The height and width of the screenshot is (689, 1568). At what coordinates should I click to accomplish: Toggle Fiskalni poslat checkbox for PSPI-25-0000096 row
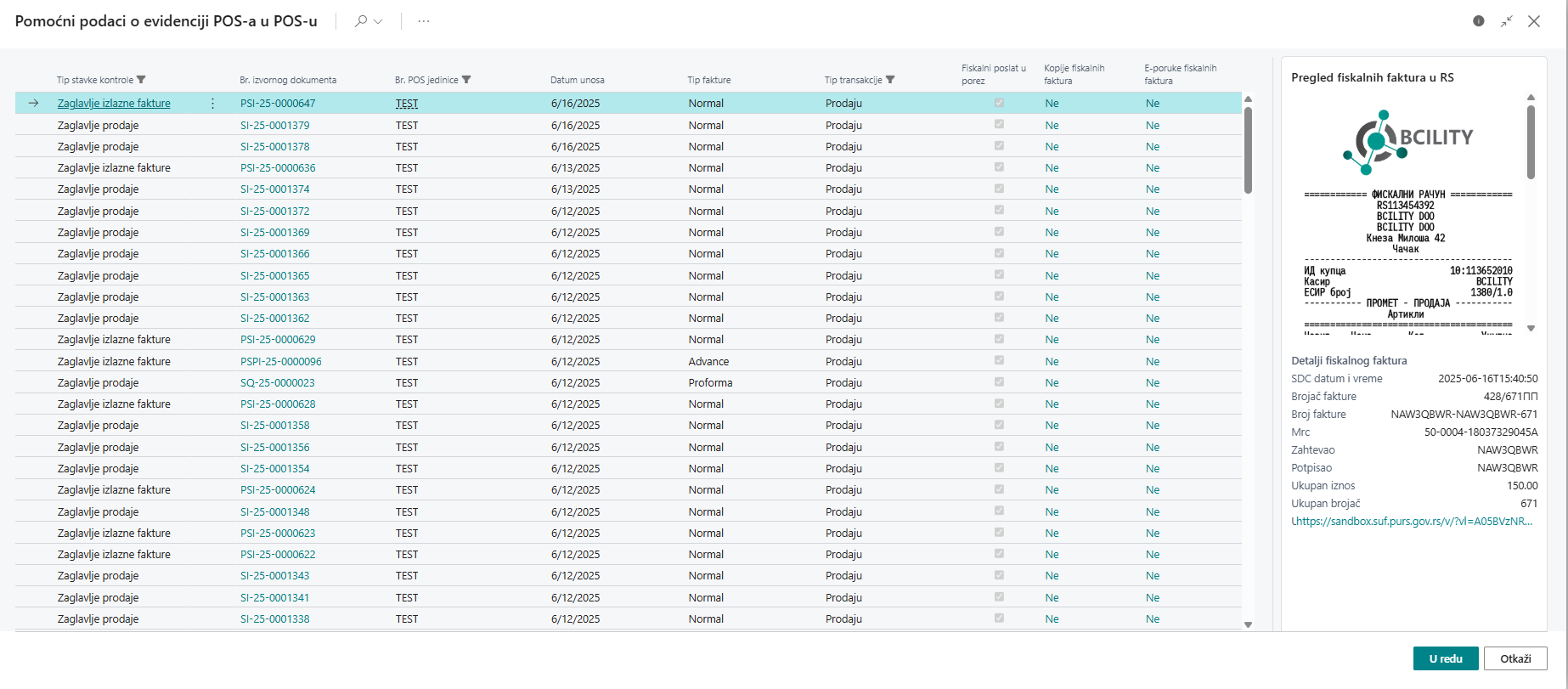(x=999, y=361)
